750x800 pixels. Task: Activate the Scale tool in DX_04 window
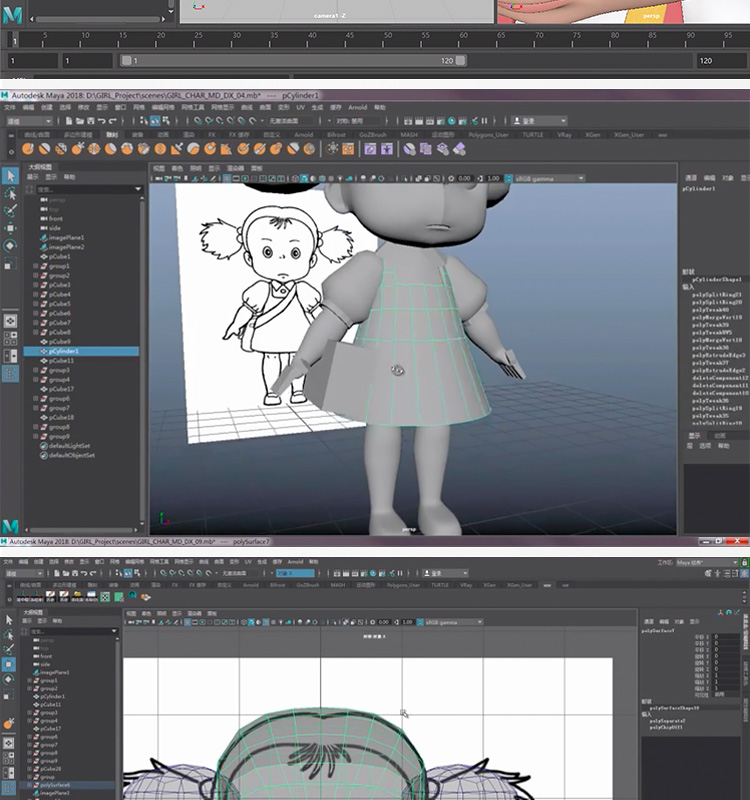click(10, 263)
